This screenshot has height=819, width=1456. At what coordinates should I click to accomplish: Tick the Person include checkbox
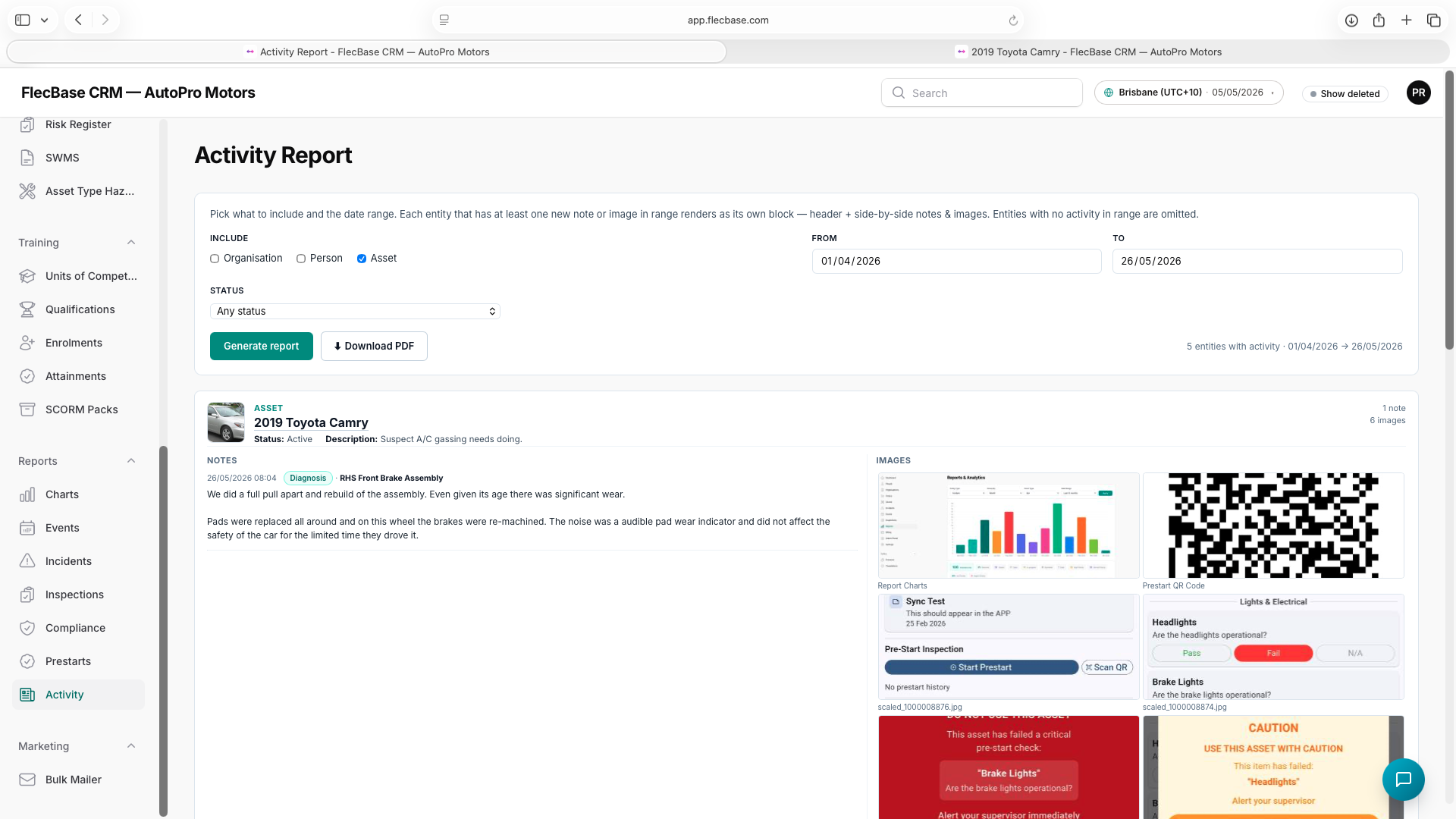point(301,259)
